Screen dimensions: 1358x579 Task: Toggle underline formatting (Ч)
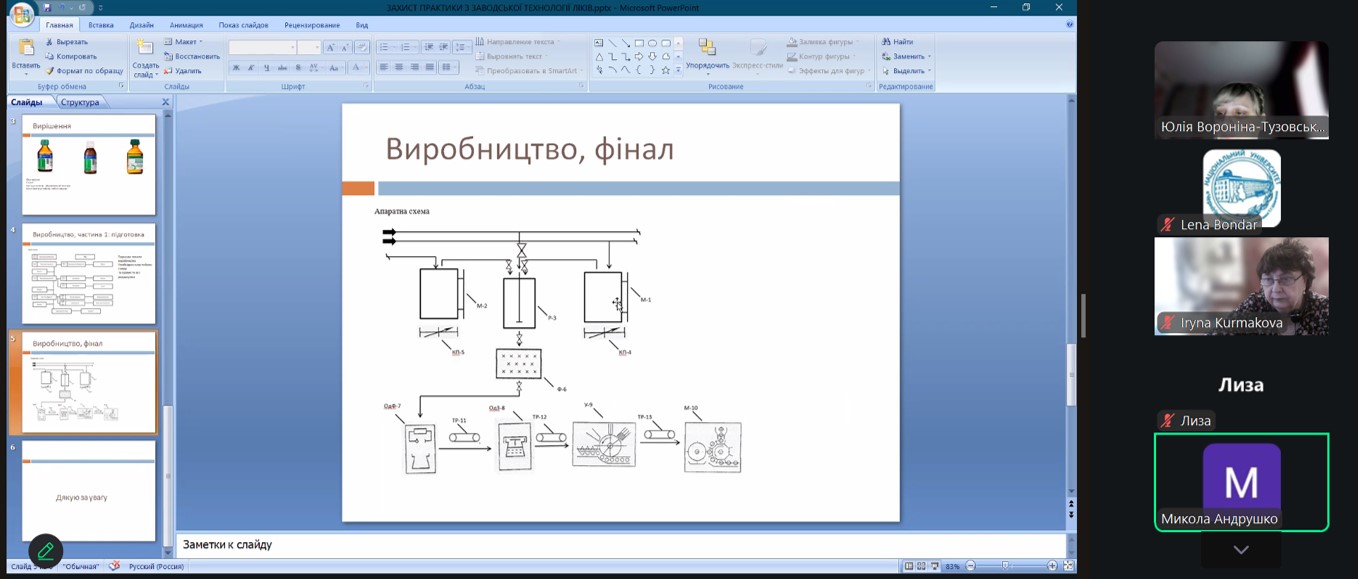(x=266, y=68)
